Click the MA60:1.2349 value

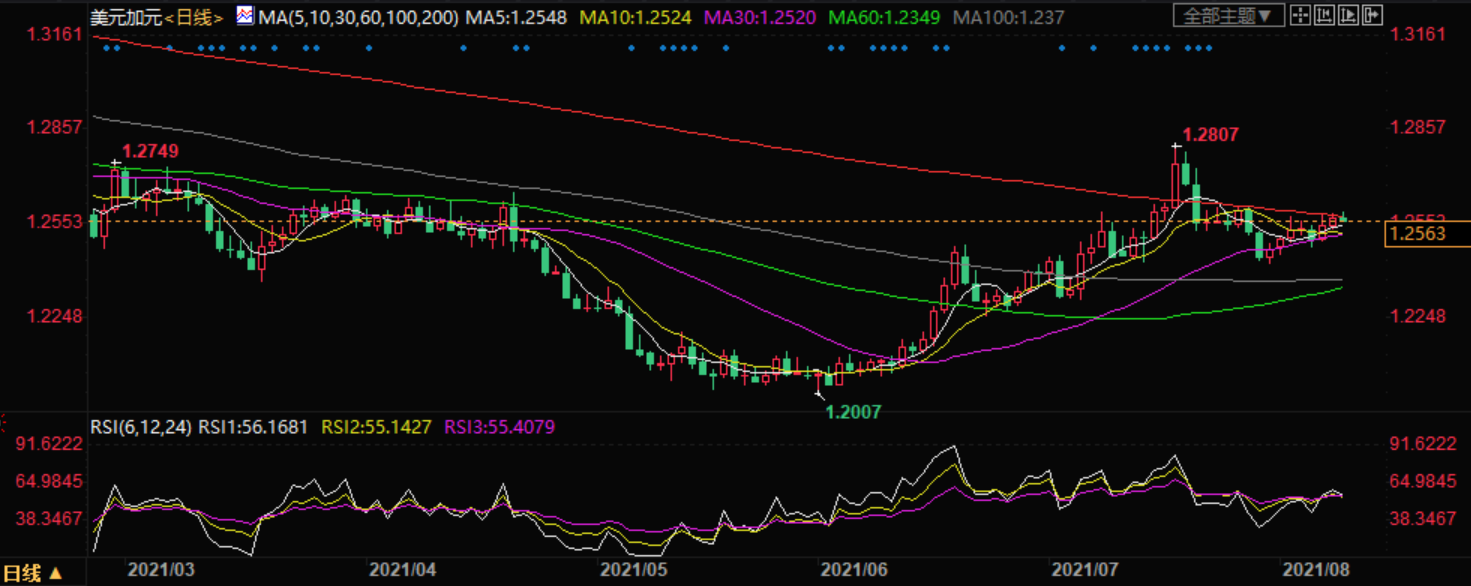[884, 17]
